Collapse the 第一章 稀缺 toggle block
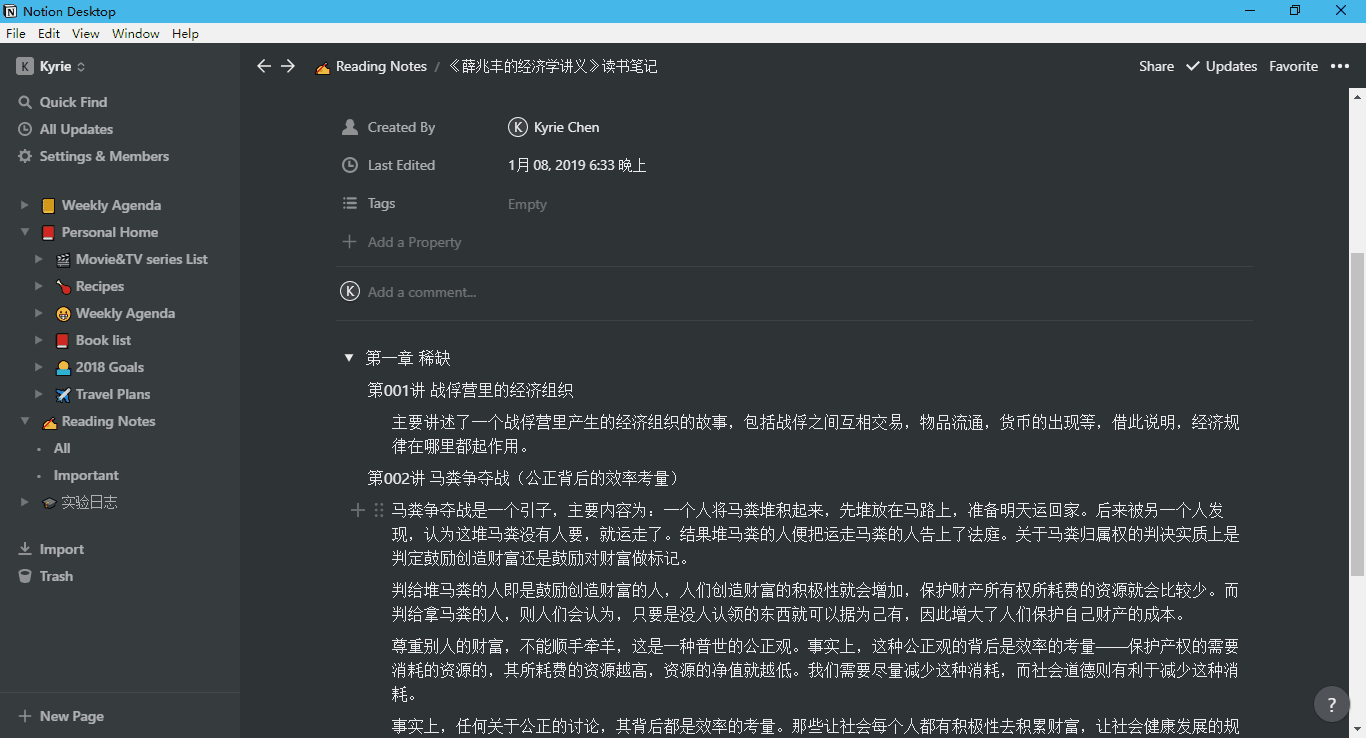 (x=349, y=358)
